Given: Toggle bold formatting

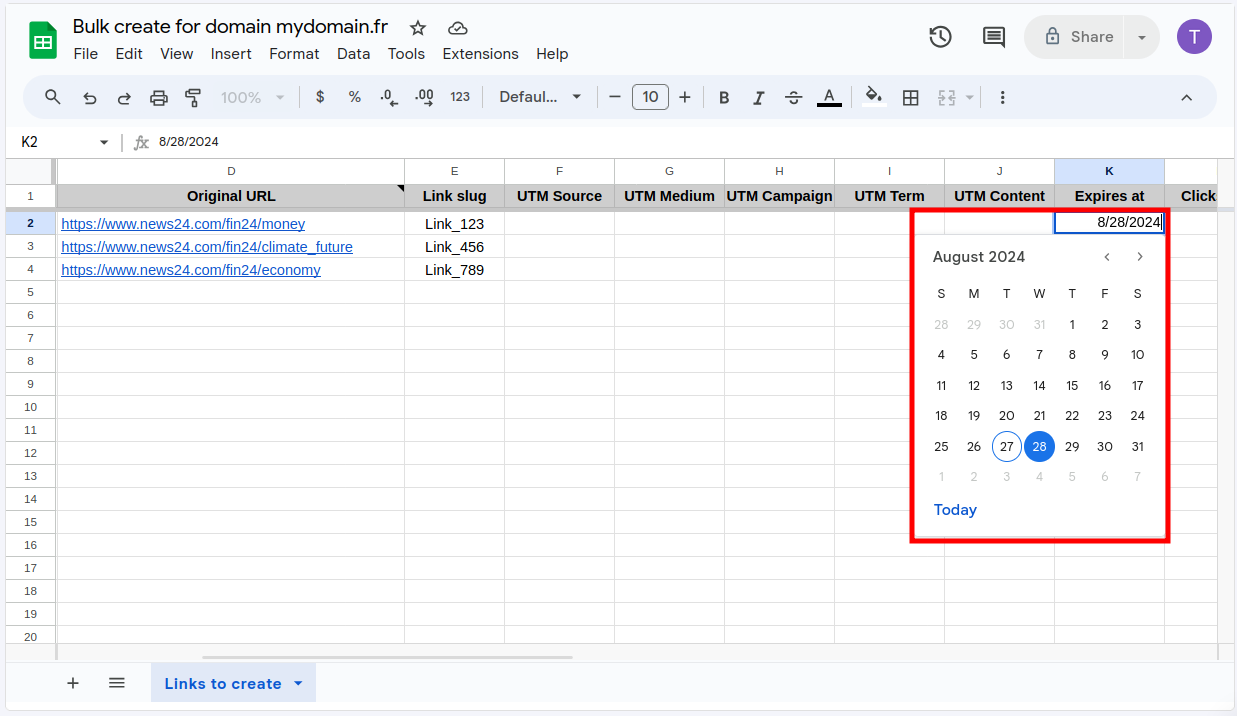Looking at the screenshot, I should tap(724, 97).
